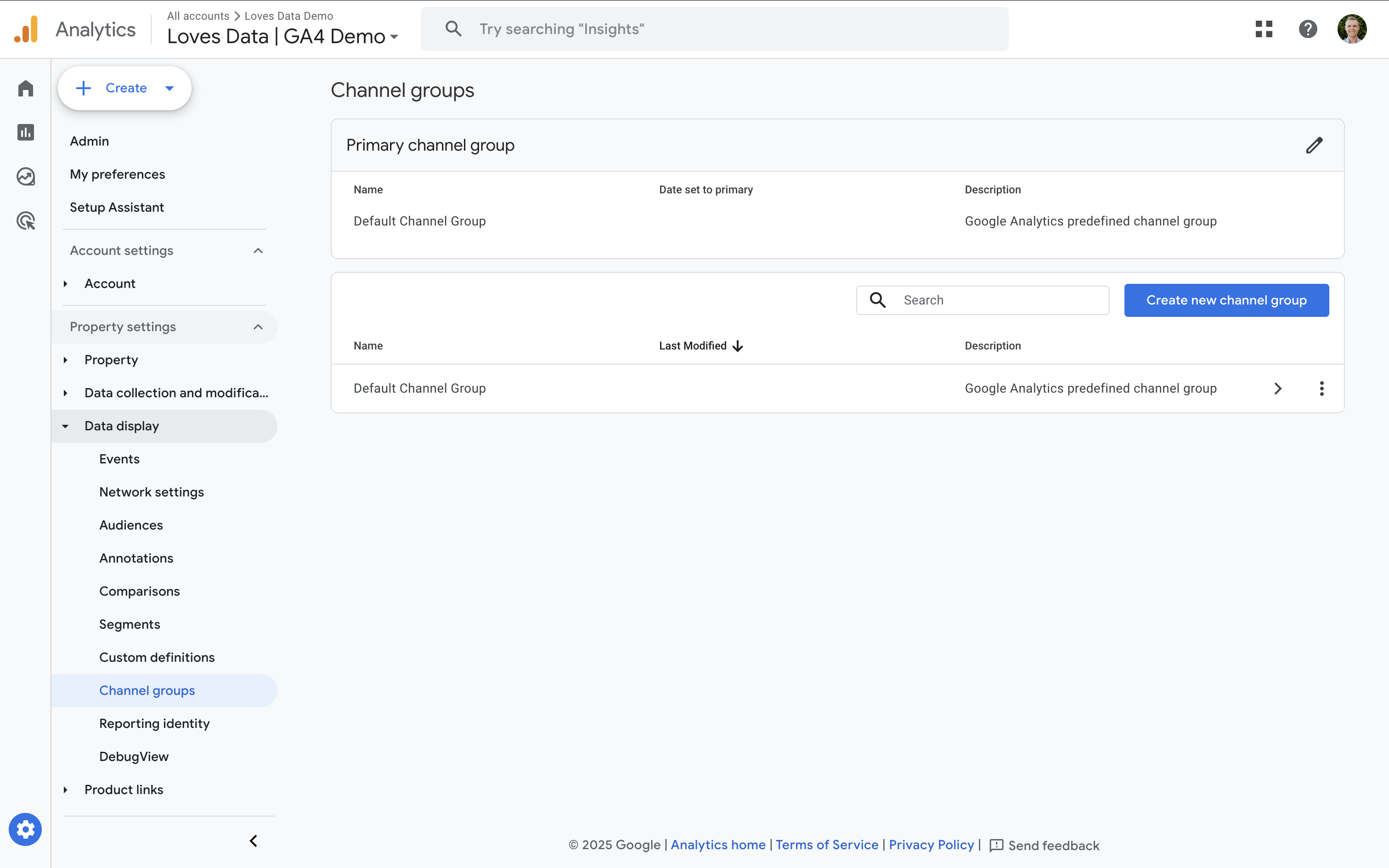The height and width of the screenshot is (868, 1389).
Task: Click the Loves Data Demo breadcrumb
Action: 289,16
